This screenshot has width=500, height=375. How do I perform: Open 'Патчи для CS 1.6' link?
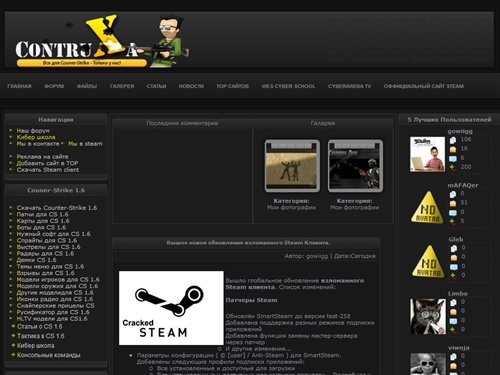tap(42, 214)
